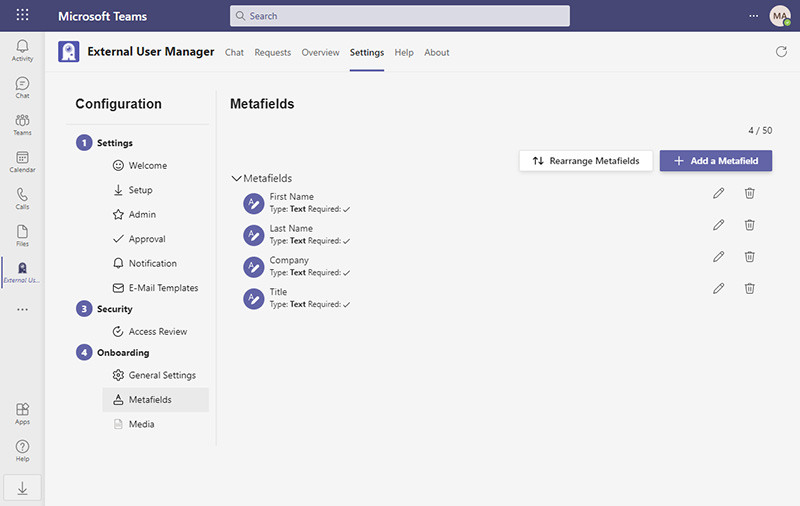Open Files in the left rail
This screenshot has height=506, width=800.
click(22, 236)
